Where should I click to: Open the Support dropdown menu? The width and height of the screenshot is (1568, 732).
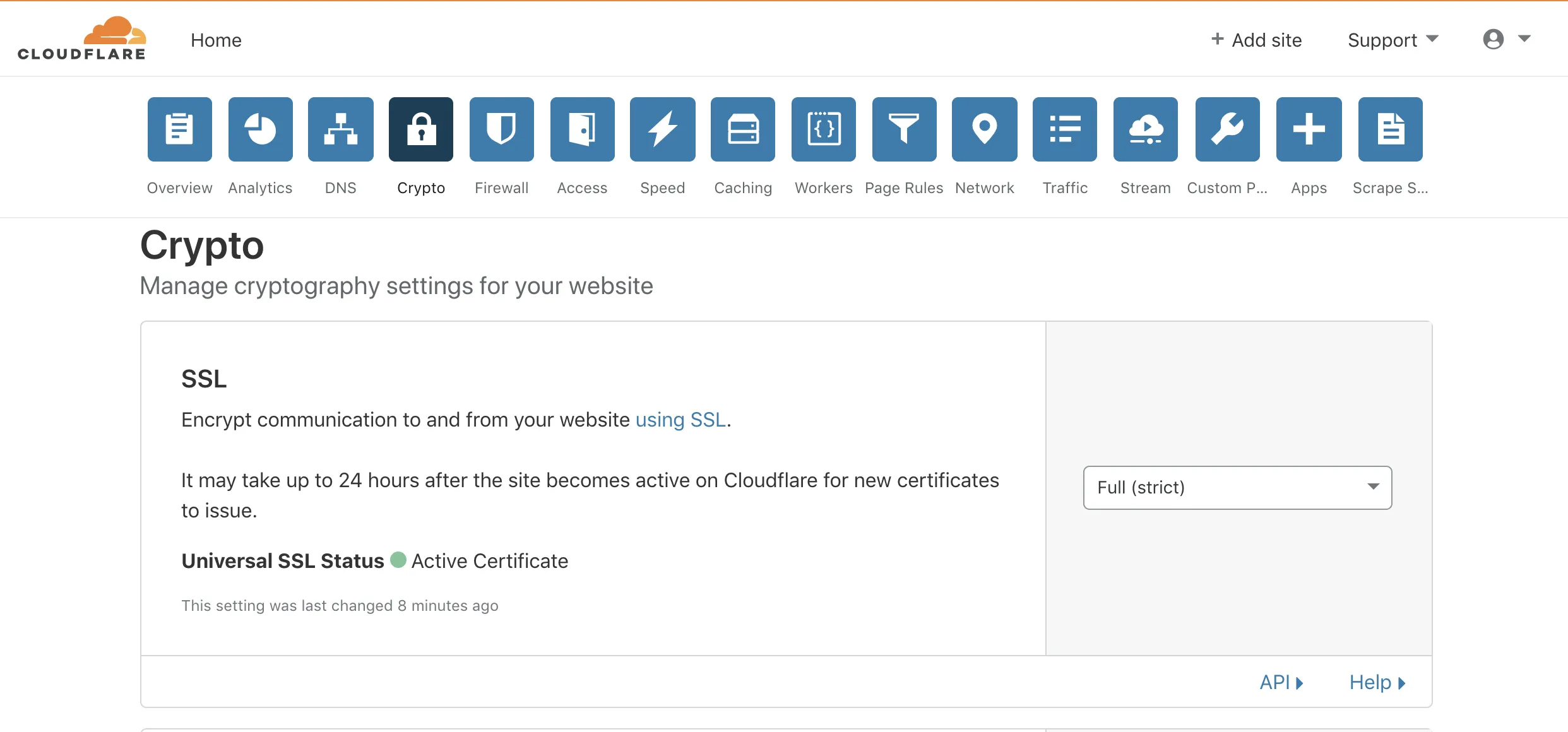(x=1393, y=40)
